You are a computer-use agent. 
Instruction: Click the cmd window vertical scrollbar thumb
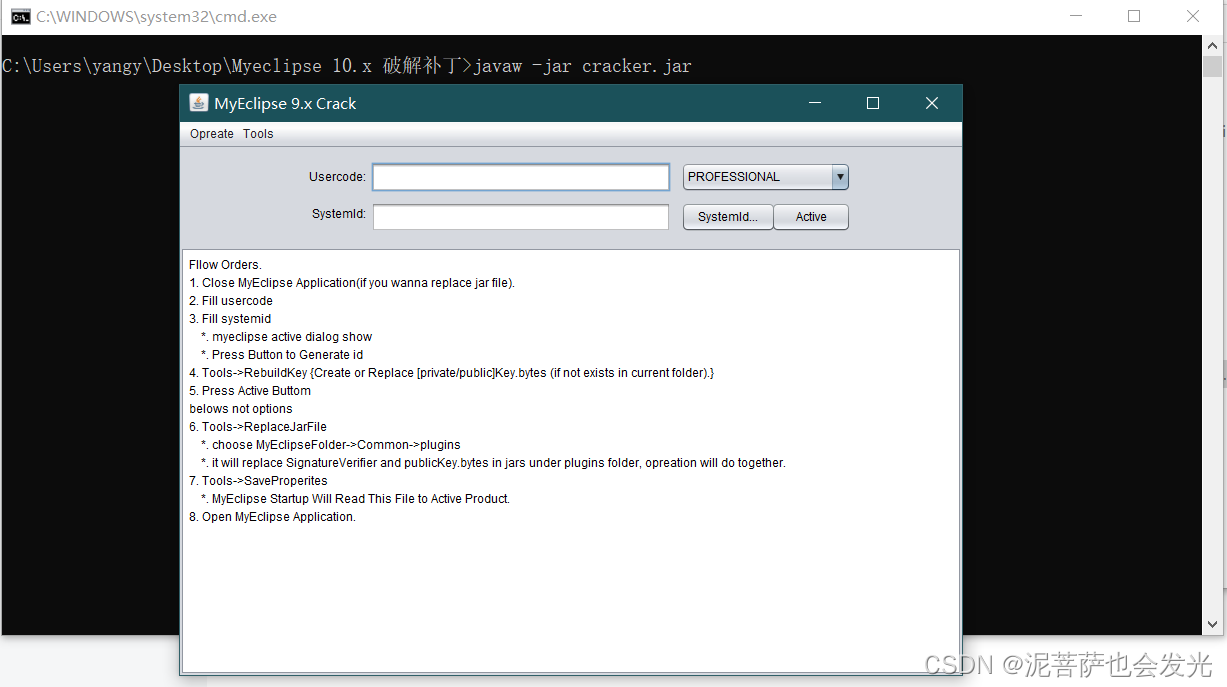(x=1213, y=66)
